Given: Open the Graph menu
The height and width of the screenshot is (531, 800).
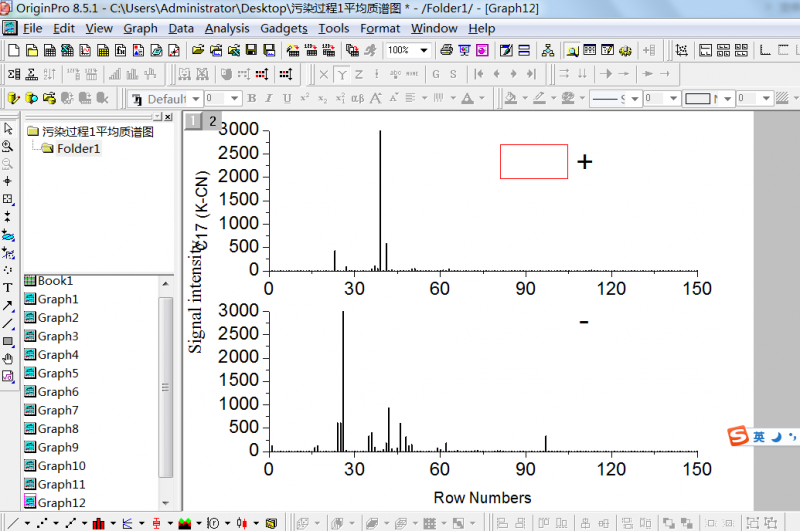Looking at the screenshot, I should coord(140,29).
